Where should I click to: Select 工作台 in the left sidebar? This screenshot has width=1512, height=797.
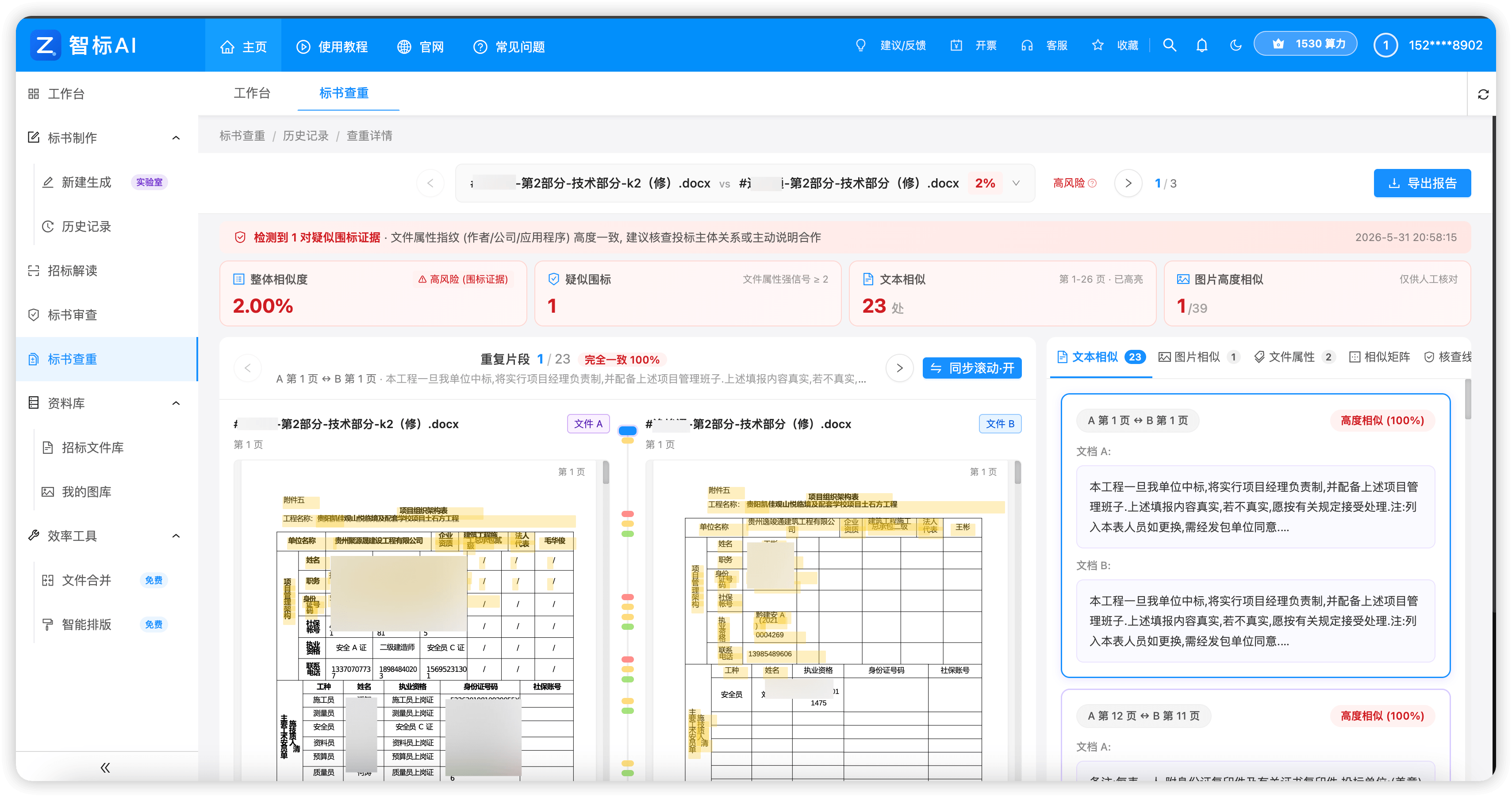[x=107, y=94]
